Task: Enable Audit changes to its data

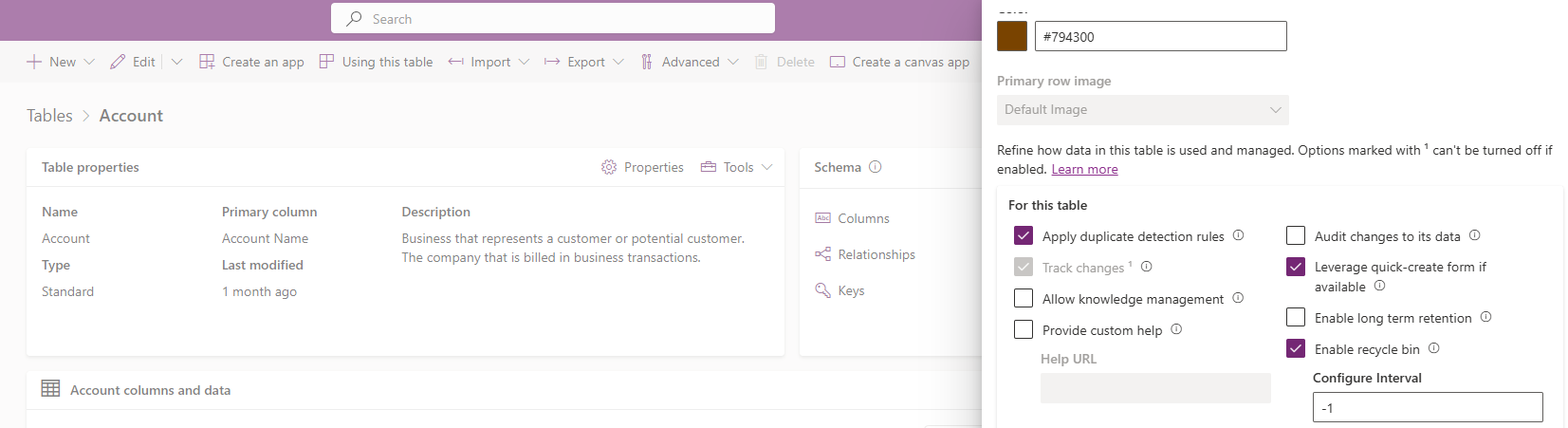Action: (x=1296, y=235)
